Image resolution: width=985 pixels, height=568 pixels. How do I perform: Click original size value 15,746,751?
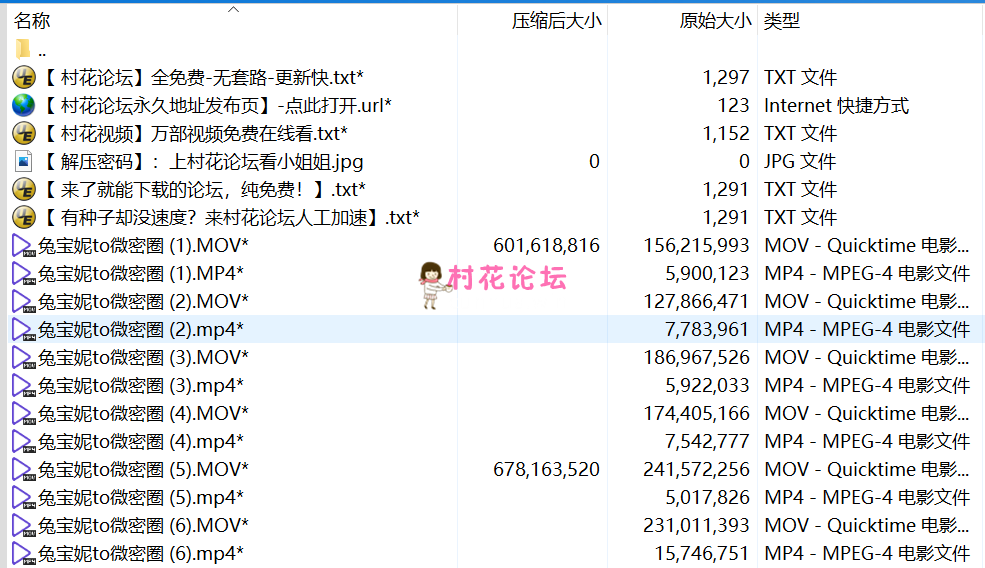tap(702, 553)
